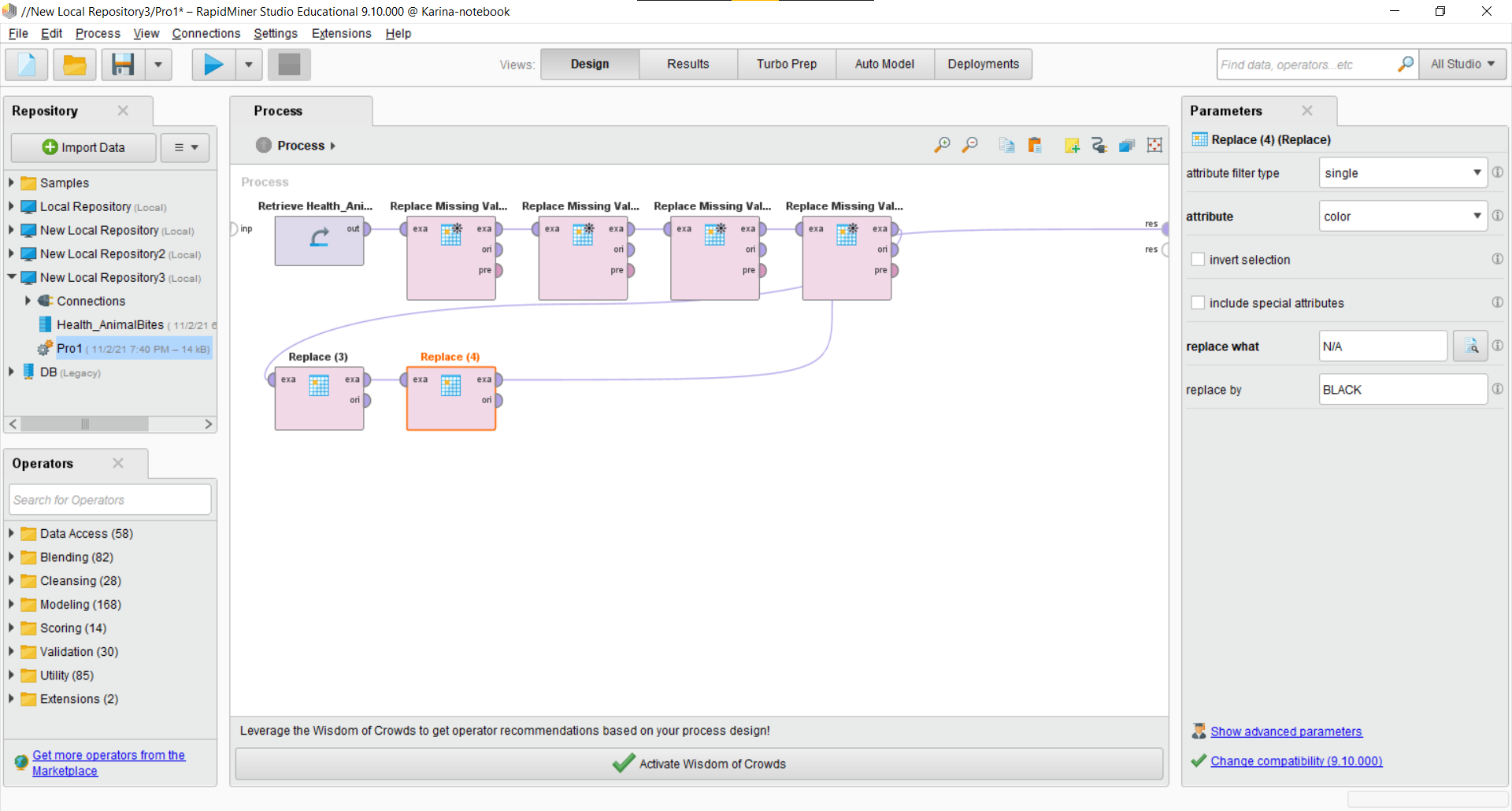Open regex editor next to replace what
The height and width of the screenshot is (811, 1512).
[x=1470, y=346]
